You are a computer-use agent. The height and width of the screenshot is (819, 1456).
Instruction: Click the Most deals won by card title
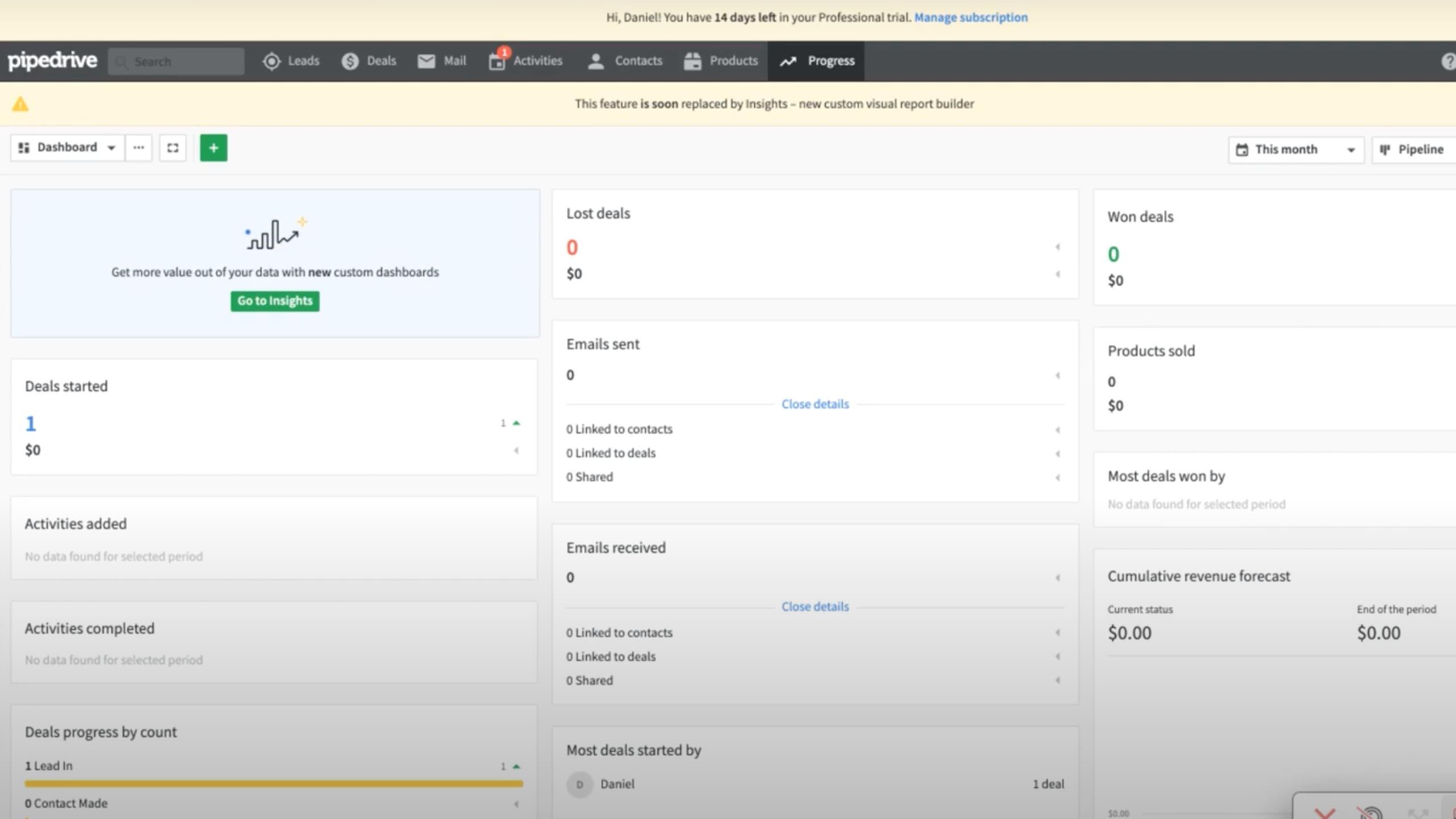[1166, 476]
